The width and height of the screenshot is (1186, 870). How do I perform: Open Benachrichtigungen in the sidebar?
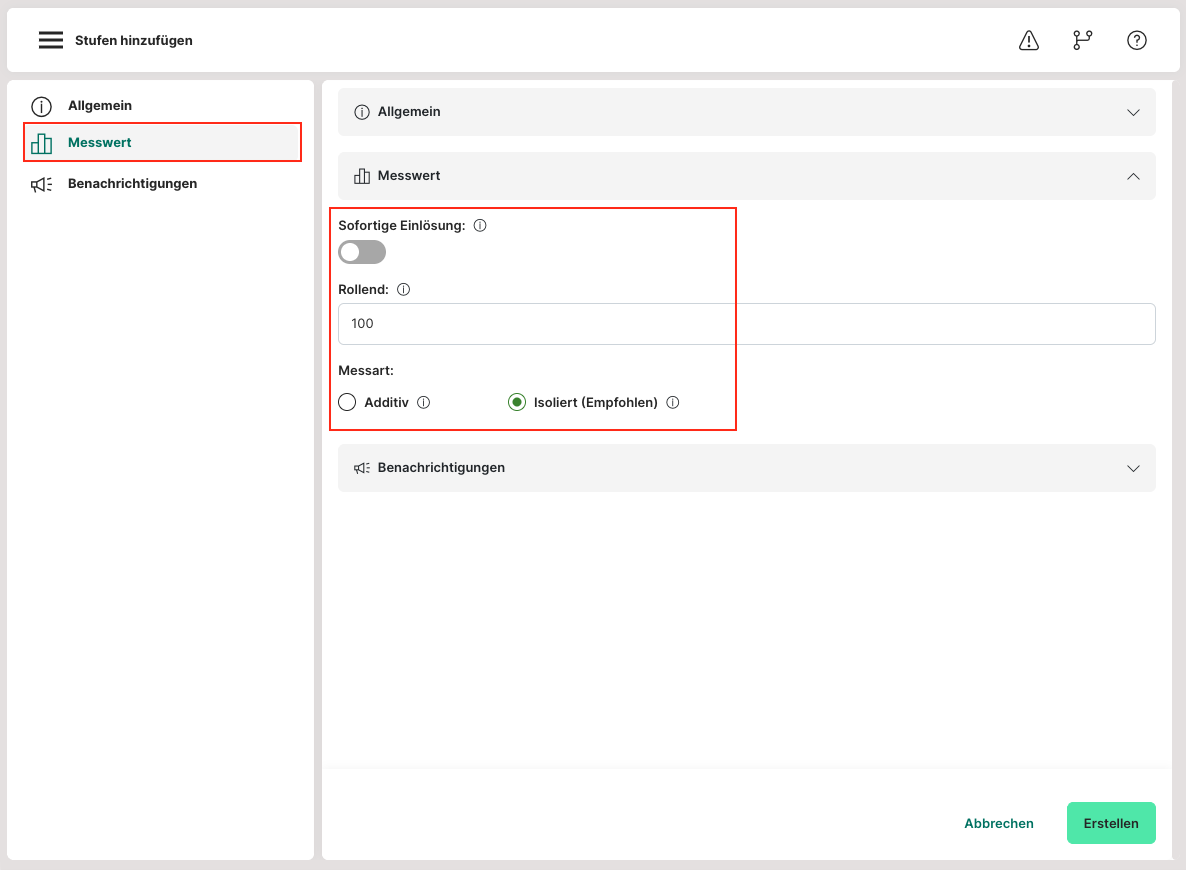[132, 184]
